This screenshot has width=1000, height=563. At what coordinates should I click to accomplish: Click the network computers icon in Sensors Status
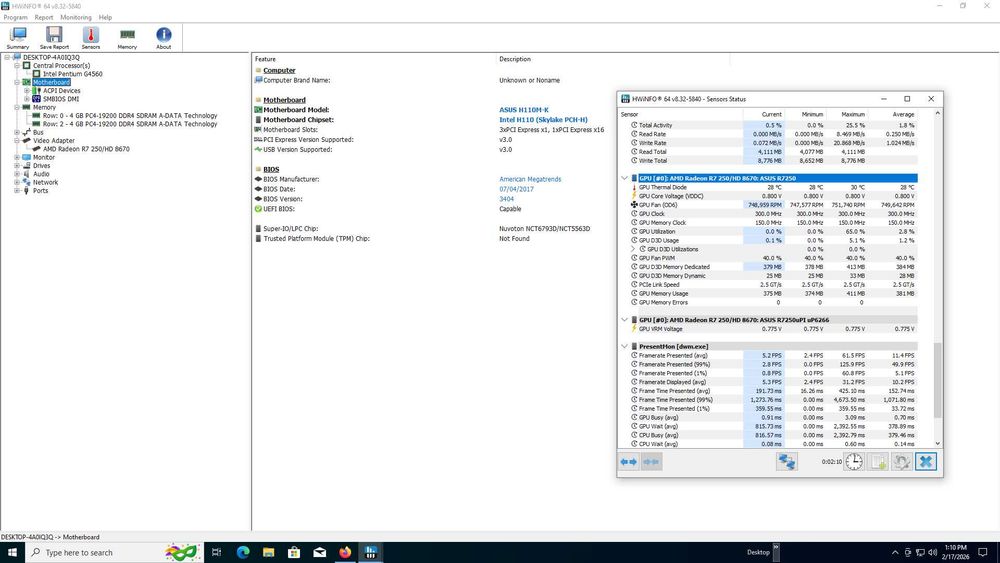click(787, 462)
